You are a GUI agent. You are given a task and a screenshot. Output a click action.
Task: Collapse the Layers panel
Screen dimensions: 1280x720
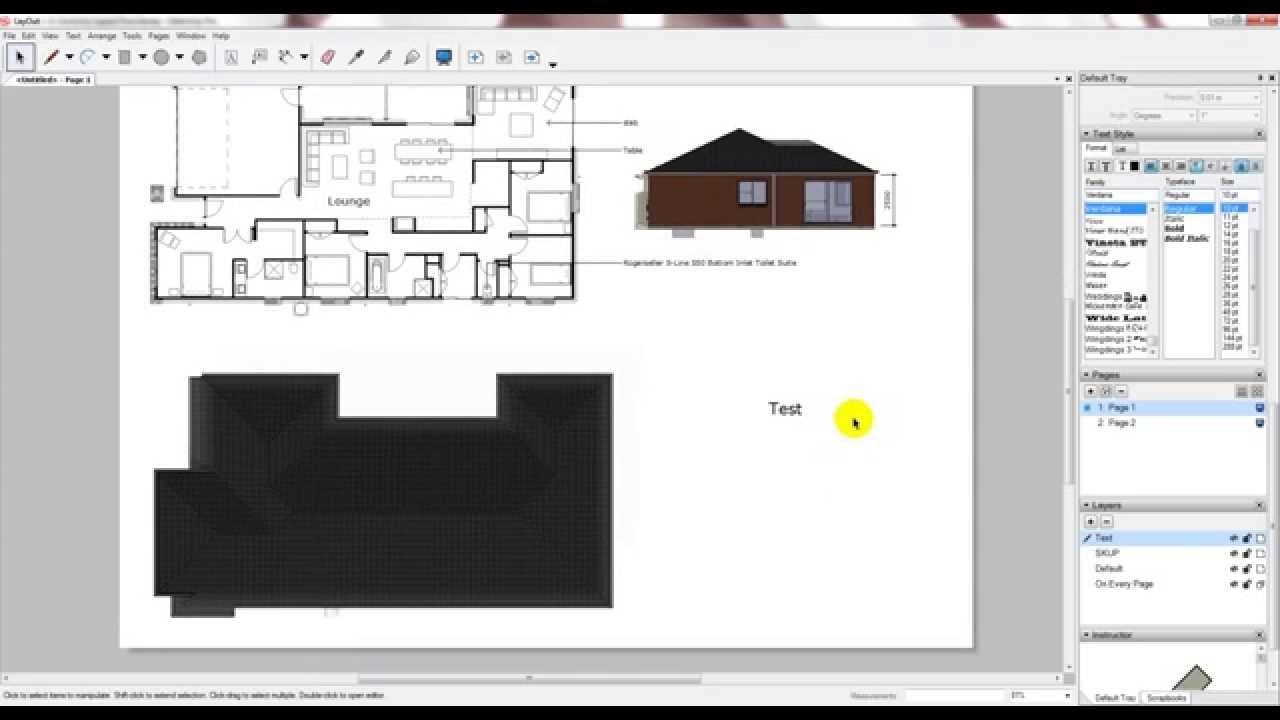click(1086, 506)
